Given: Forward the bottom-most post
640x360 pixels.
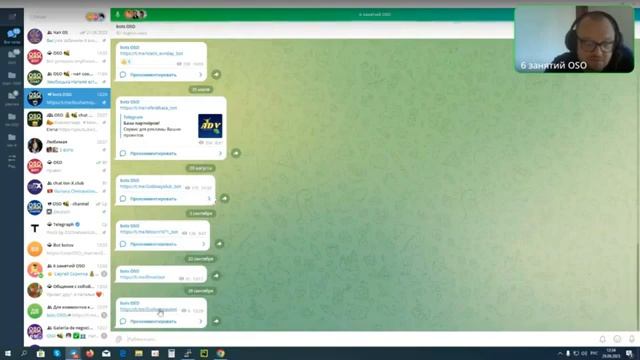Looking at the screenshot, I should click(x=216, y=321).
